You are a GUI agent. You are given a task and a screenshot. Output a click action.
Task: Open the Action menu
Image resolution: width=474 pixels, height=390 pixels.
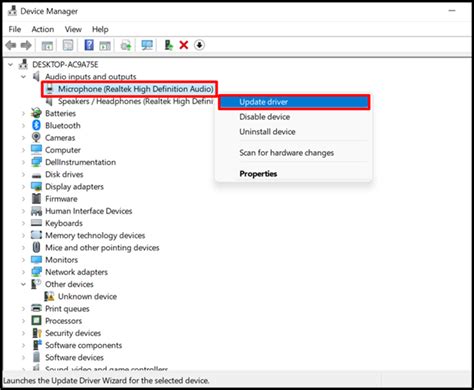pos(43,29)
